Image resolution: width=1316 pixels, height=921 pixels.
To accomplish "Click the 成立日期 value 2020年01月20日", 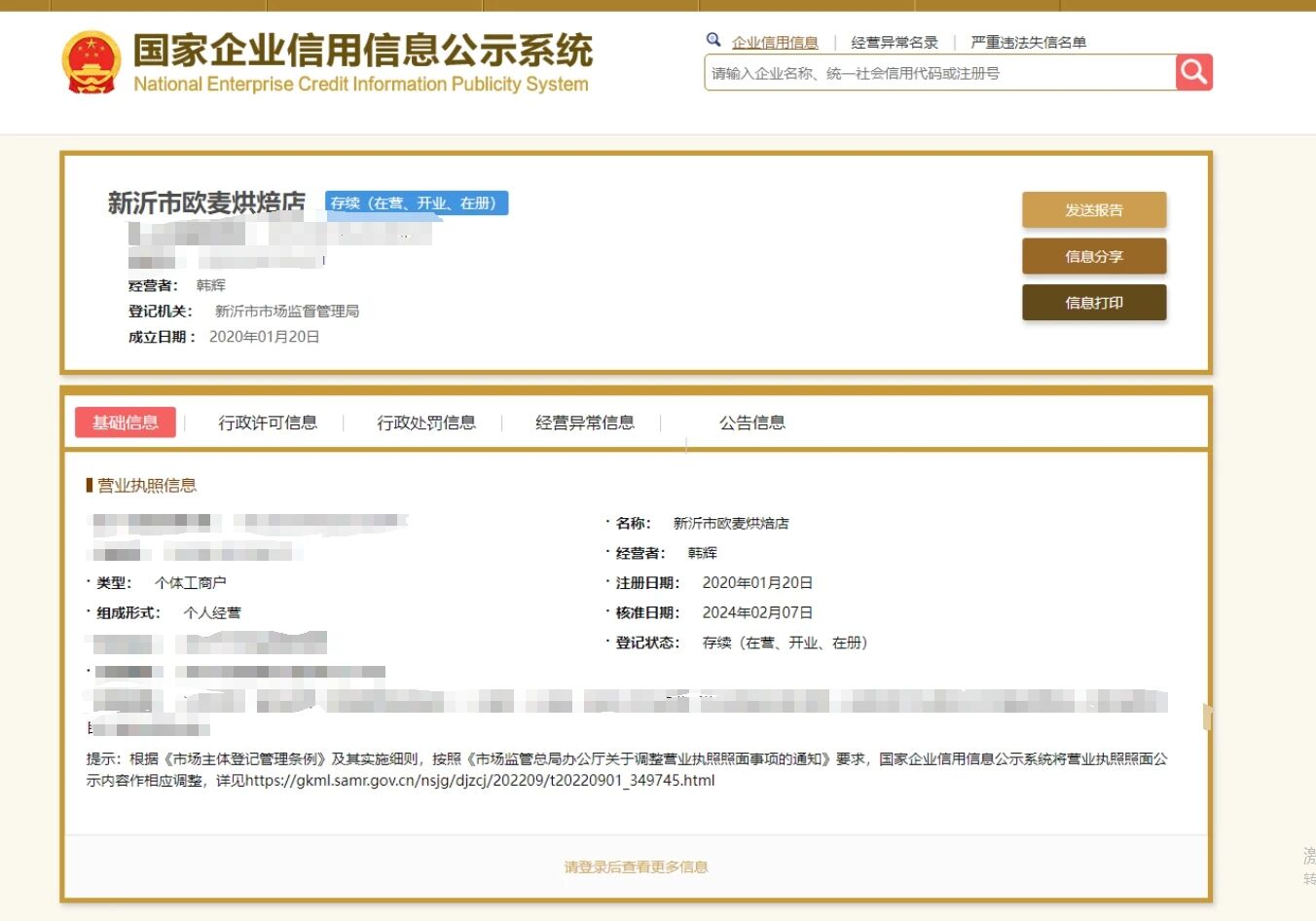I will click(x=265, y=337).
